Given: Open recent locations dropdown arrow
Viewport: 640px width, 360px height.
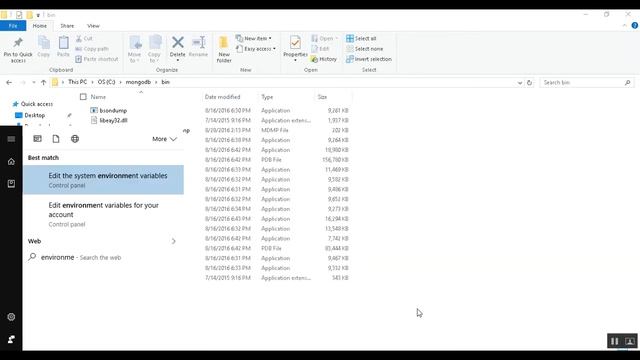Looking at the screenshot, I should pyautogui.click(x=33, y=82).
